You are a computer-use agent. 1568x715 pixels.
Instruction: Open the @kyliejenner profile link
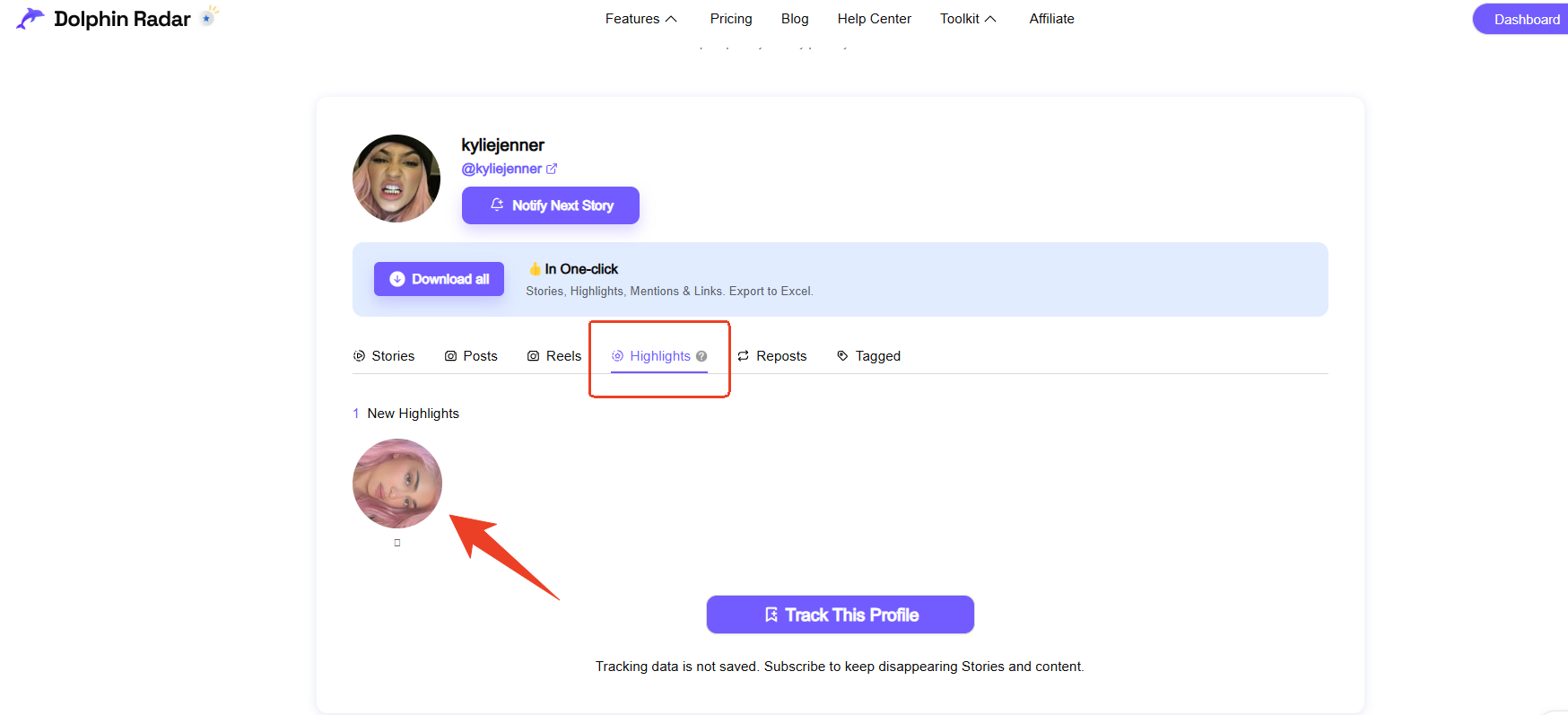coord(501,169)
